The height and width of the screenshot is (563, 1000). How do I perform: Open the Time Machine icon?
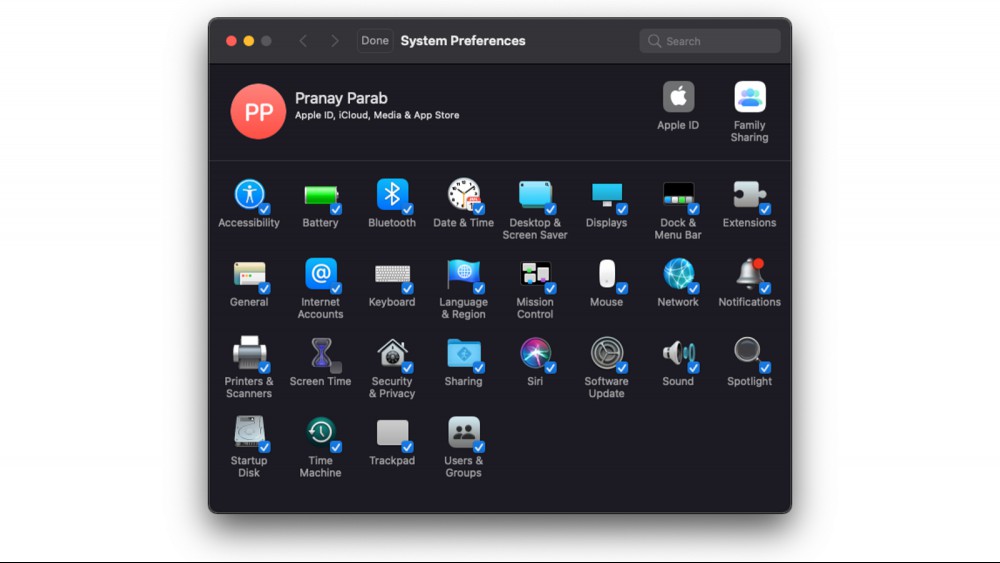coord(321,432)
